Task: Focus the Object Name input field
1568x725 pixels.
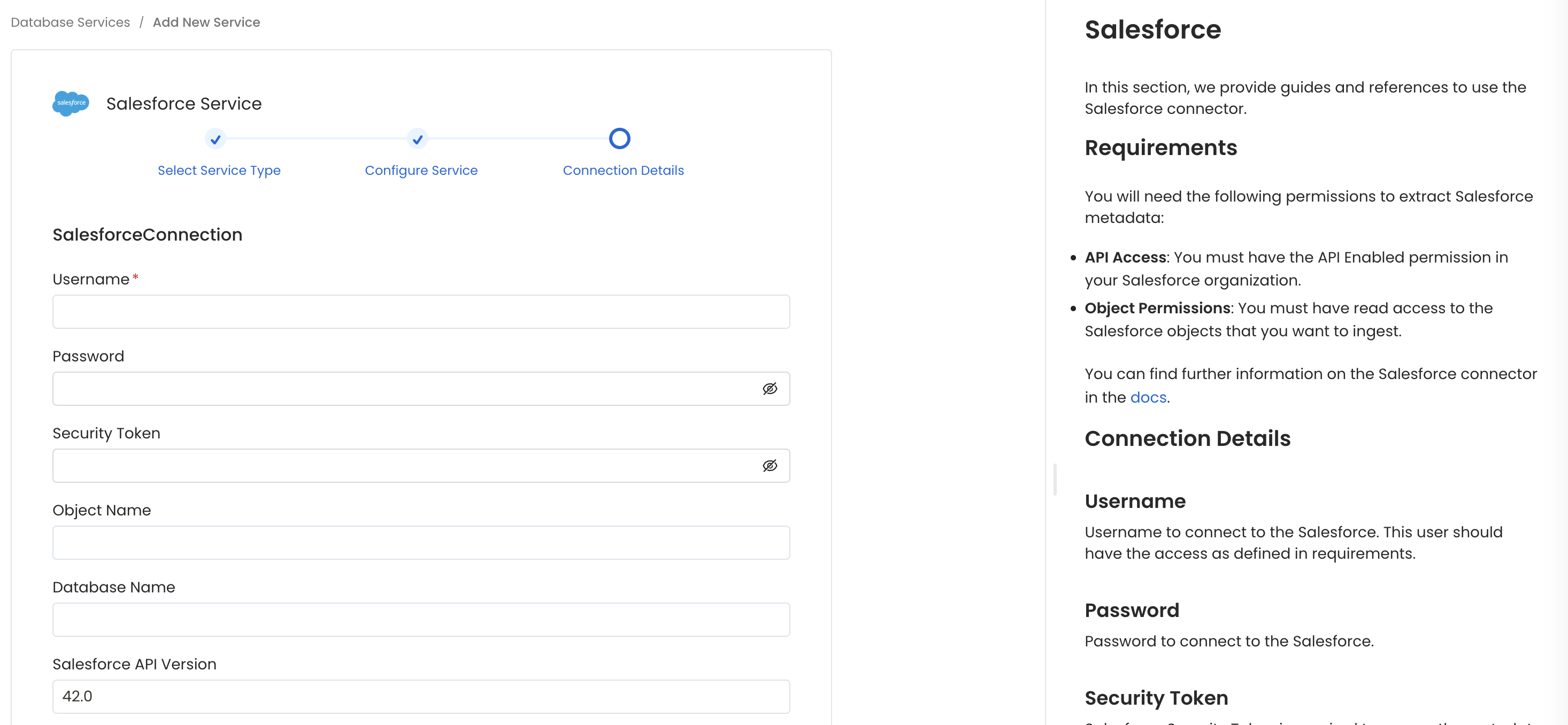Action: click(x=421, y=542)
